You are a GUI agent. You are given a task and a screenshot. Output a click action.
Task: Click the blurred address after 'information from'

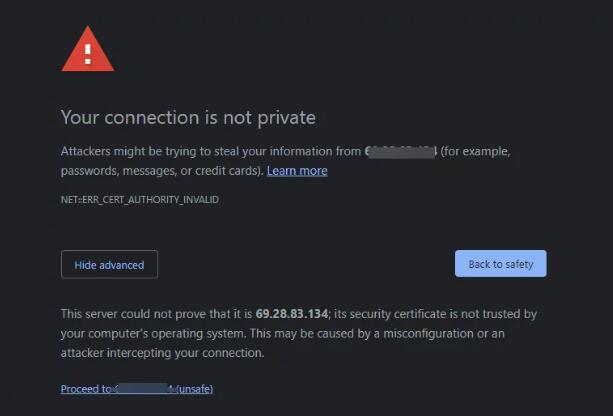point(401,152)
